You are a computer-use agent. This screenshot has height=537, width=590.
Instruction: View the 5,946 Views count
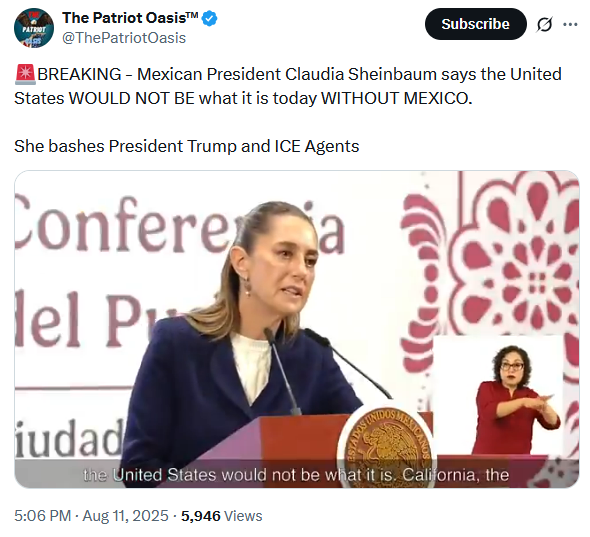click(x=222, y=516)
